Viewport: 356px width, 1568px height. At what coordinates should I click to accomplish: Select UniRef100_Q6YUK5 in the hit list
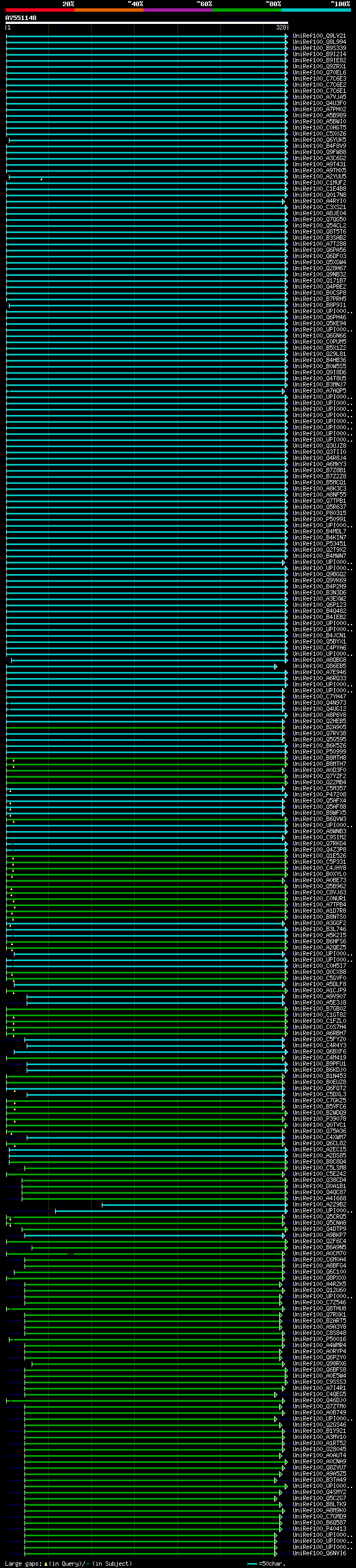319,140
